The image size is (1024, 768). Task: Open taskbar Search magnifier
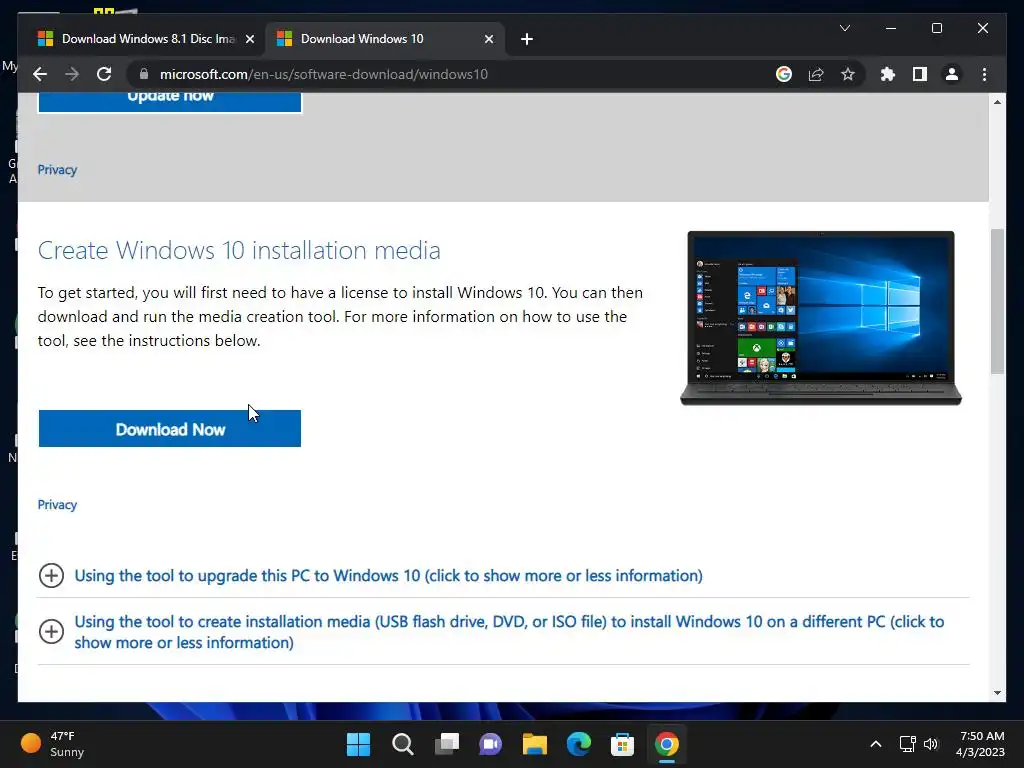point(402,744)
